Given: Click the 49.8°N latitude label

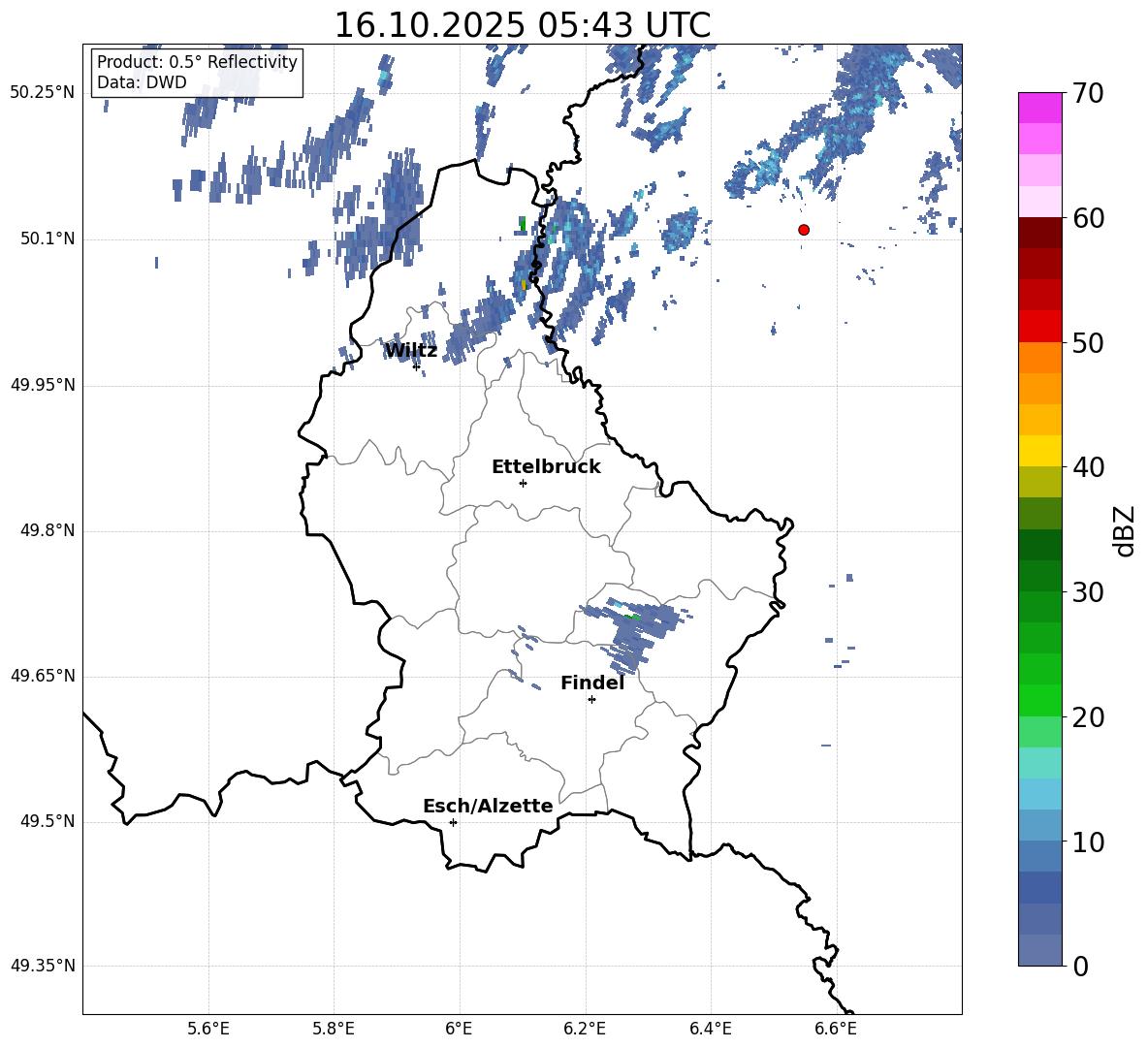Looking at the screenshot, I should (x=48, y=530).
